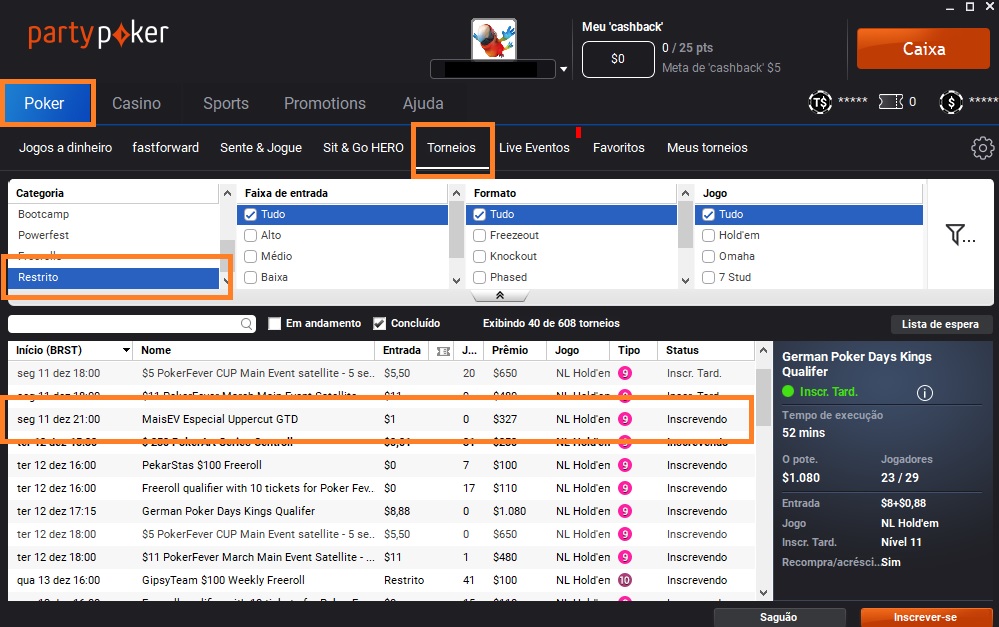Open the Favoritos section
The height and width of the screenshot is (627, 999).
pos(619,148)
